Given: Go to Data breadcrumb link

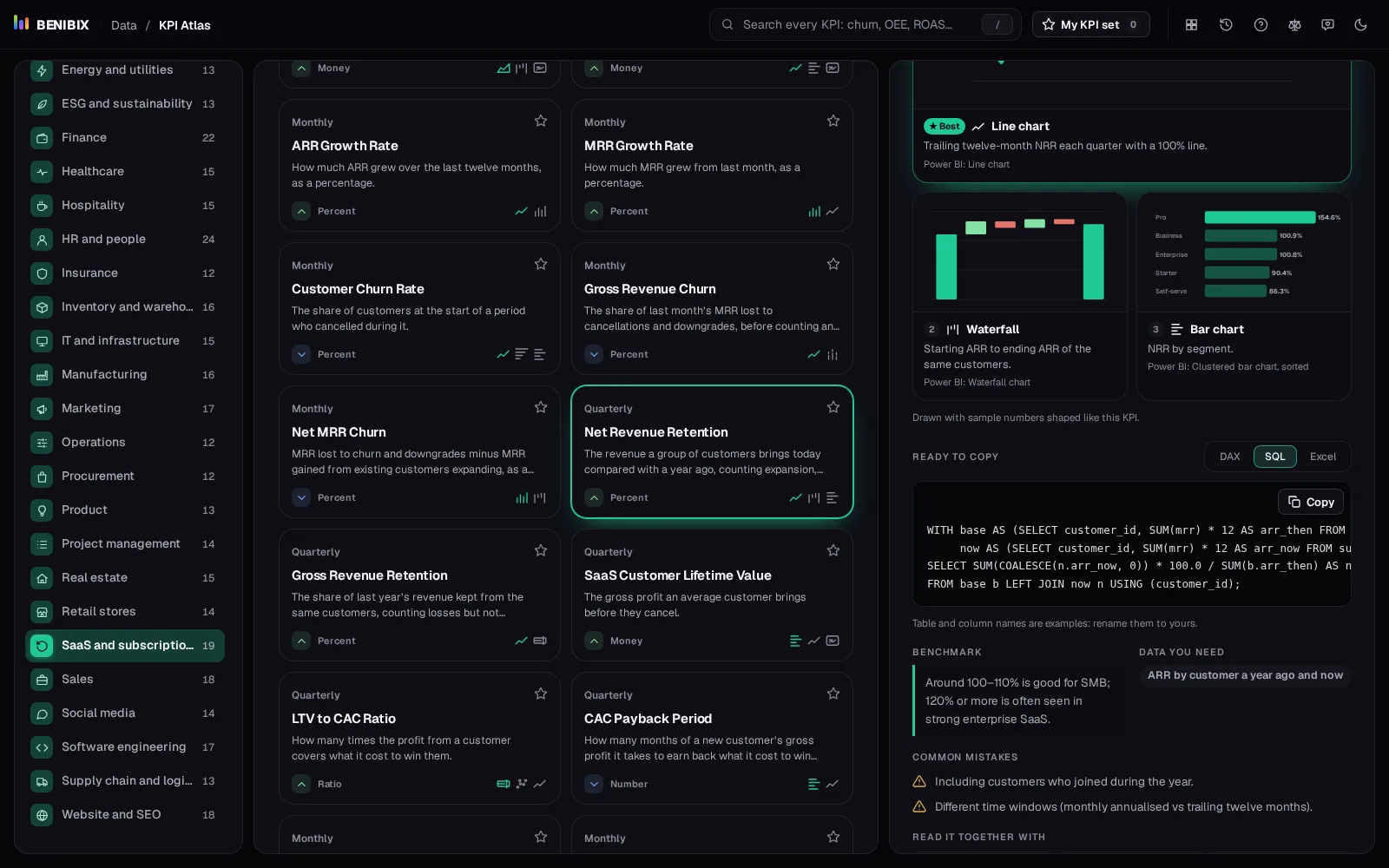Looking at the screenshot, I should tap(124, 25).
